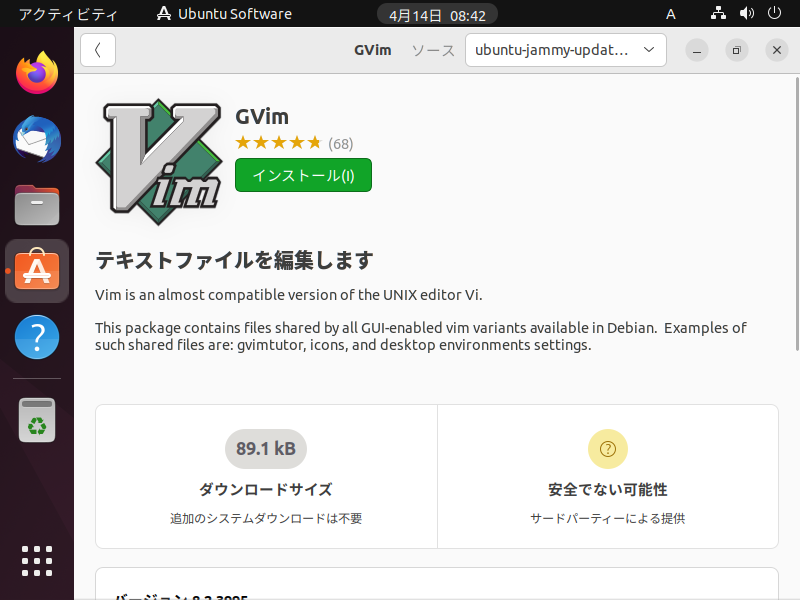The image size is (800, 600).
Task: Click the five-star rating for GVim
Action: point(279,143)
